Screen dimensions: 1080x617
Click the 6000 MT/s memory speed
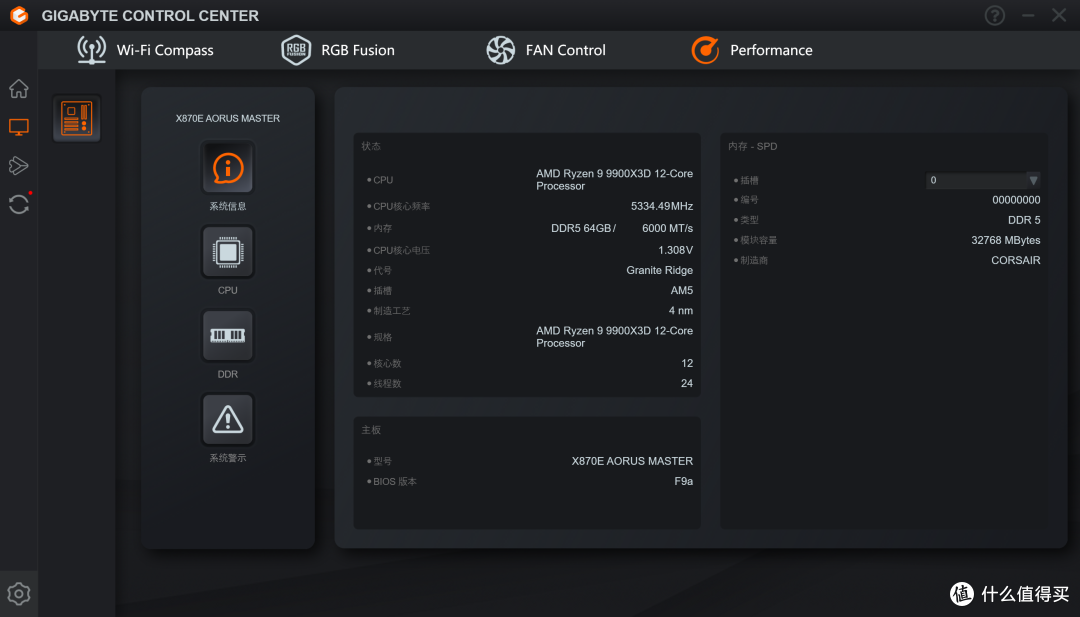point(667,228)
